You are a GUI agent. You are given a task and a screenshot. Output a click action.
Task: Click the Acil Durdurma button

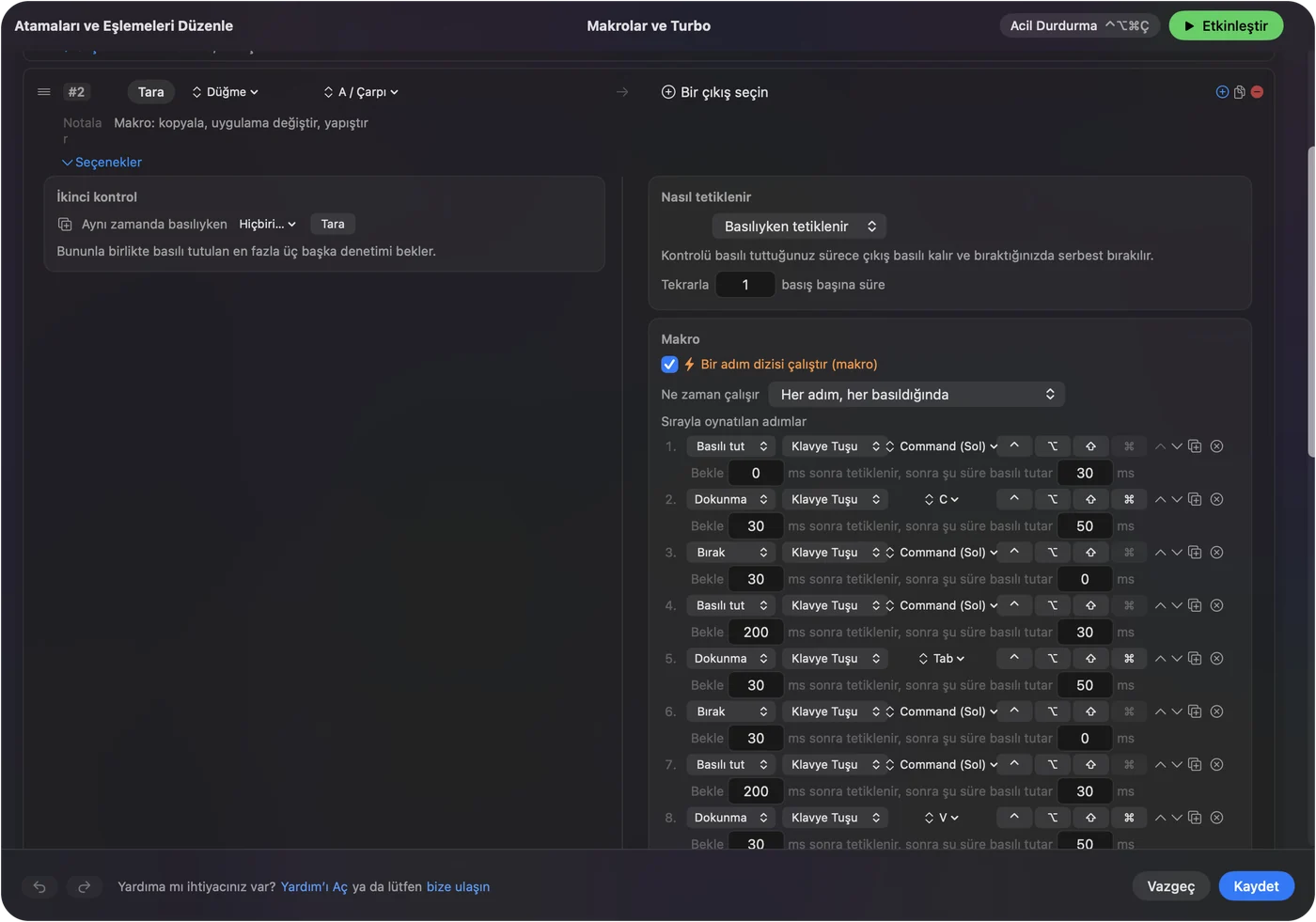point(1079,26)
